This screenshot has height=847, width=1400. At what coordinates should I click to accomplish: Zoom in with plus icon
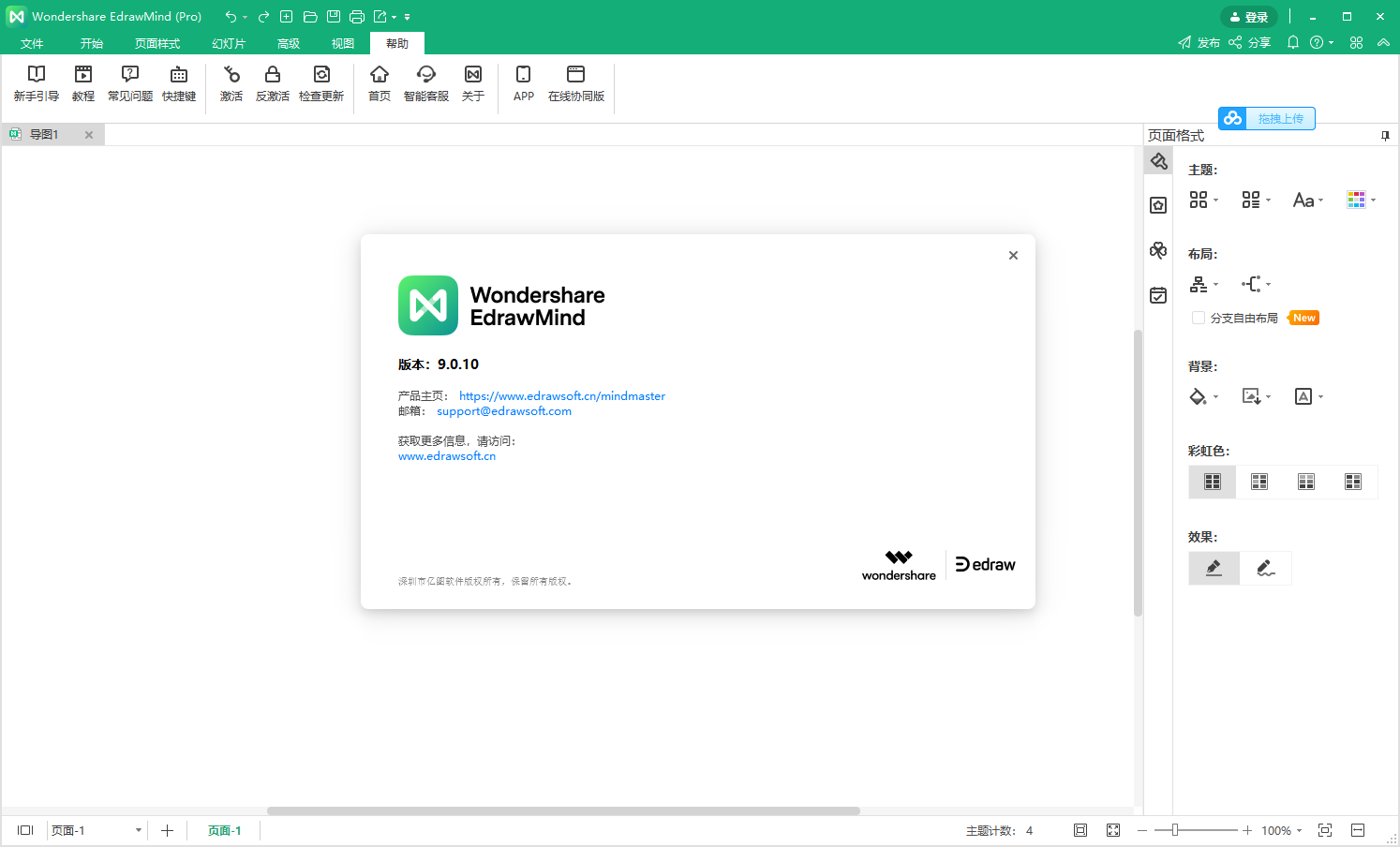click(x=1247, y=830)
